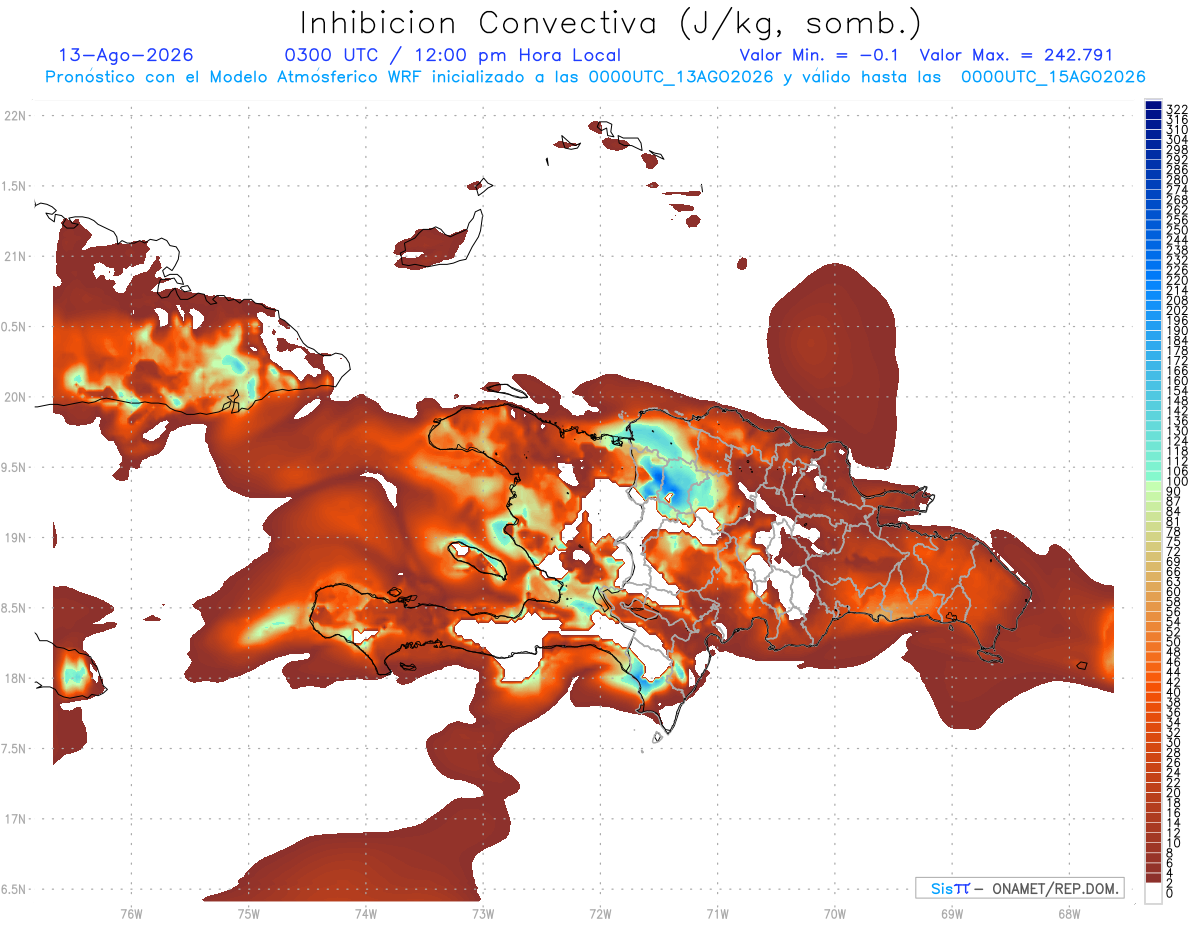
Task: Click the '22N' latitude label
Action: pos(15,116)
